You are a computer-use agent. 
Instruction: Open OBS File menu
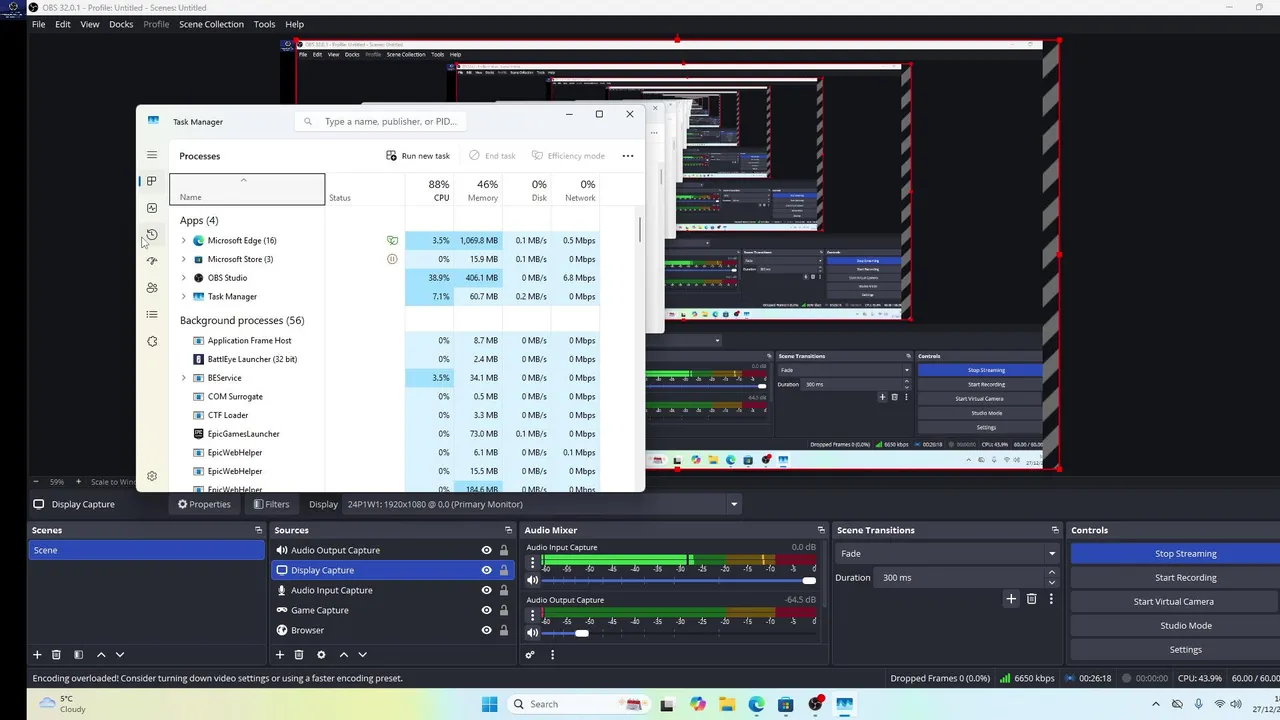tap(38, 24)
